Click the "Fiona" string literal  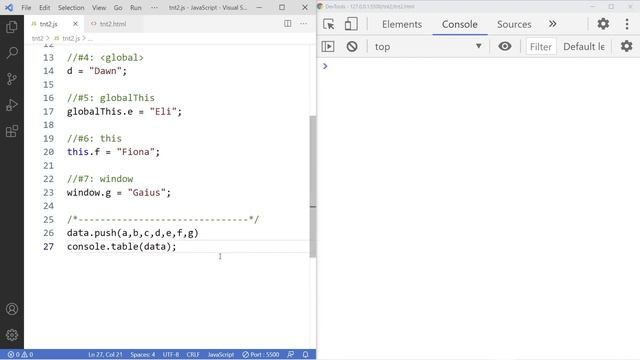pyautogui.click(x=136, y=152)
